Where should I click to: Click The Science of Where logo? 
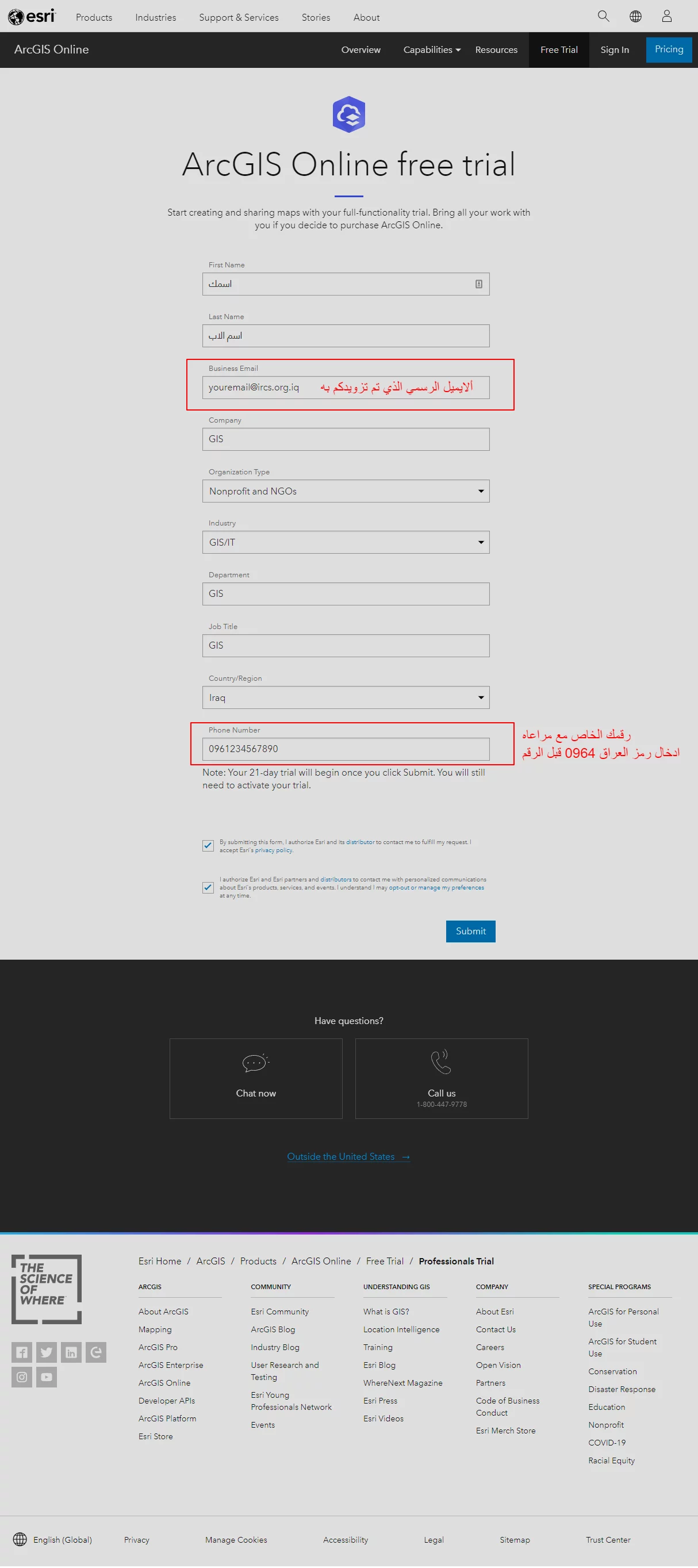click(46, 1290)
